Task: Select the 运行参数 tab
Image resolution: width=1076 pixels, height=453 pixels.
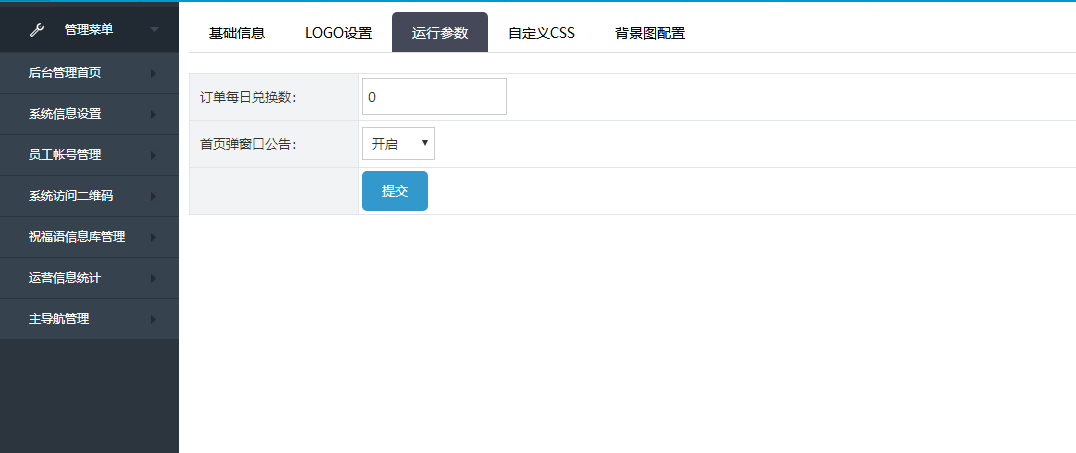Action: tap(440, 32)
